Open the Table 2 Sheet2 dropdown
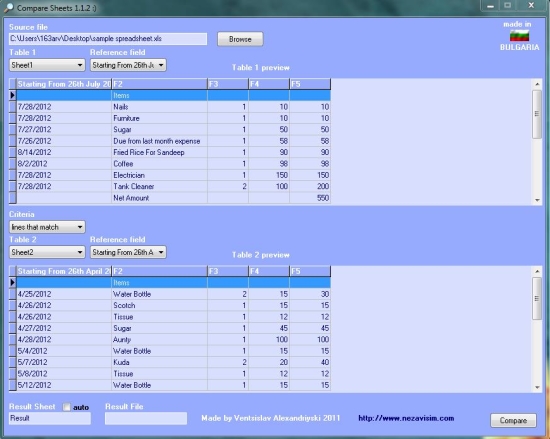The width and height of the screenshot is (550, 439). (x=47, y=252)
